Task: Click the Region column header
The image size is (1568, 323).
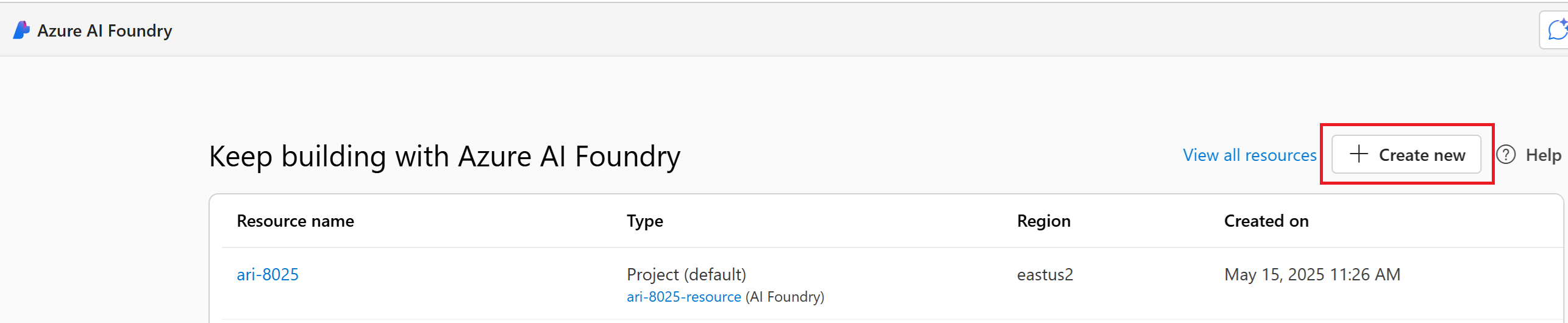Action: pyautogui.click(x=1043, y=221)
